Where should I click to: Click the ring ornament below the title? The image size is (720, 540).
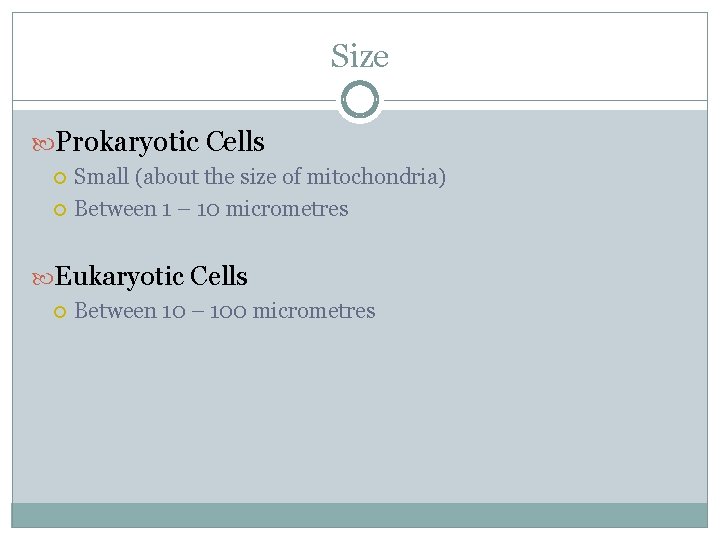(360, 100)
